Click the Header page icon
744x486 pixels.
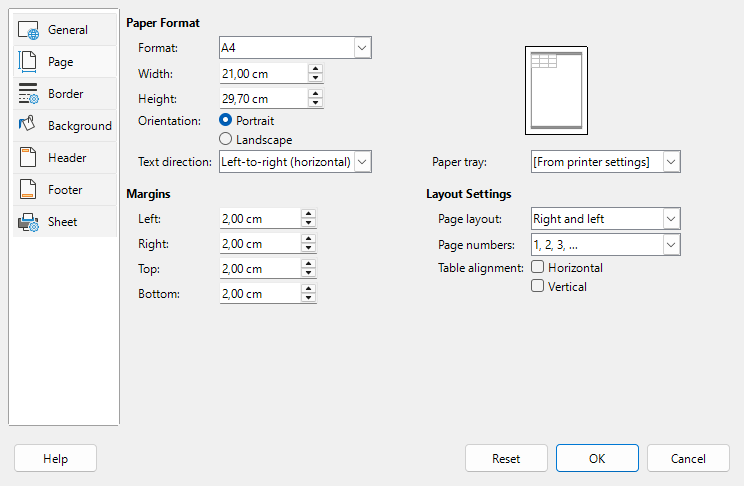point(28,157)
